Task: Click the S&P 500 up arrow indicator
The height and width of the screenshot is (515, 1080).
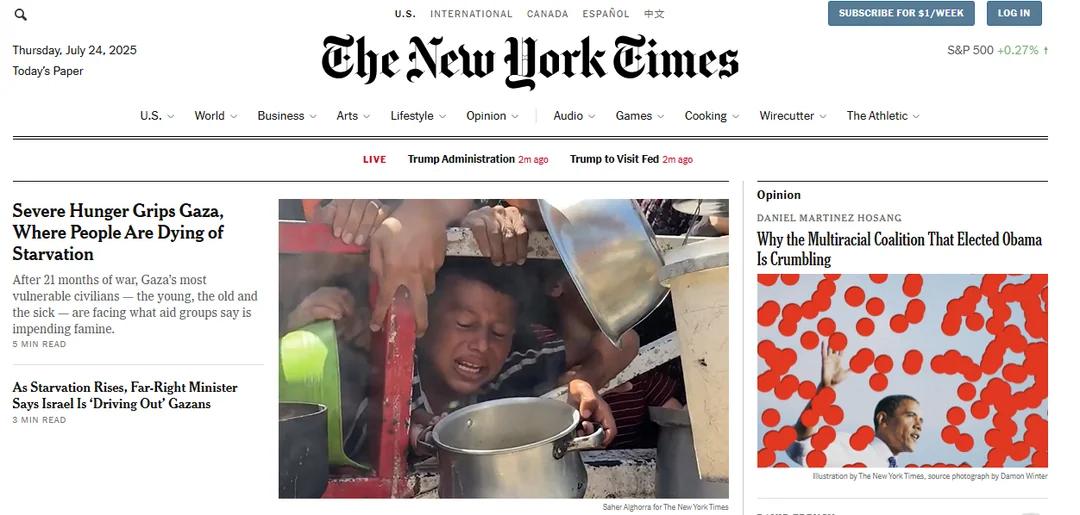Action: click(1046, 50)
